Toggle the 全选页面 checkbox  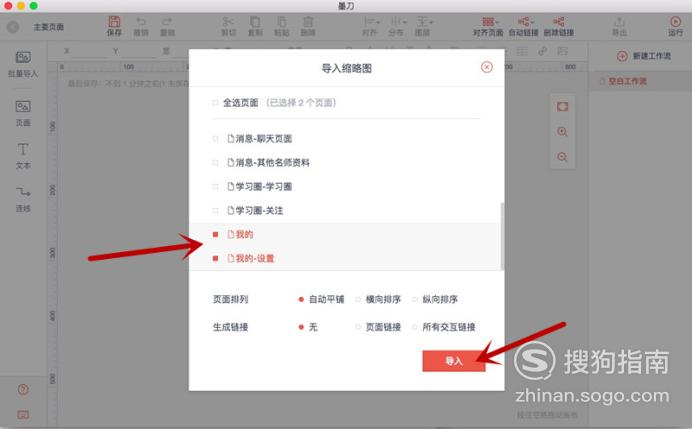click(215, 103)
